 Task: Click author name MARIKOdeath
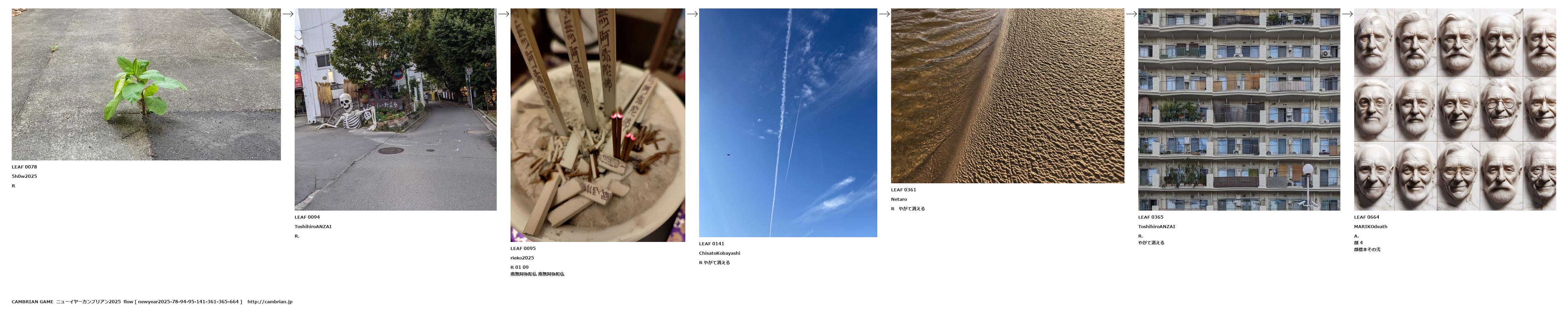point(1370,226)
